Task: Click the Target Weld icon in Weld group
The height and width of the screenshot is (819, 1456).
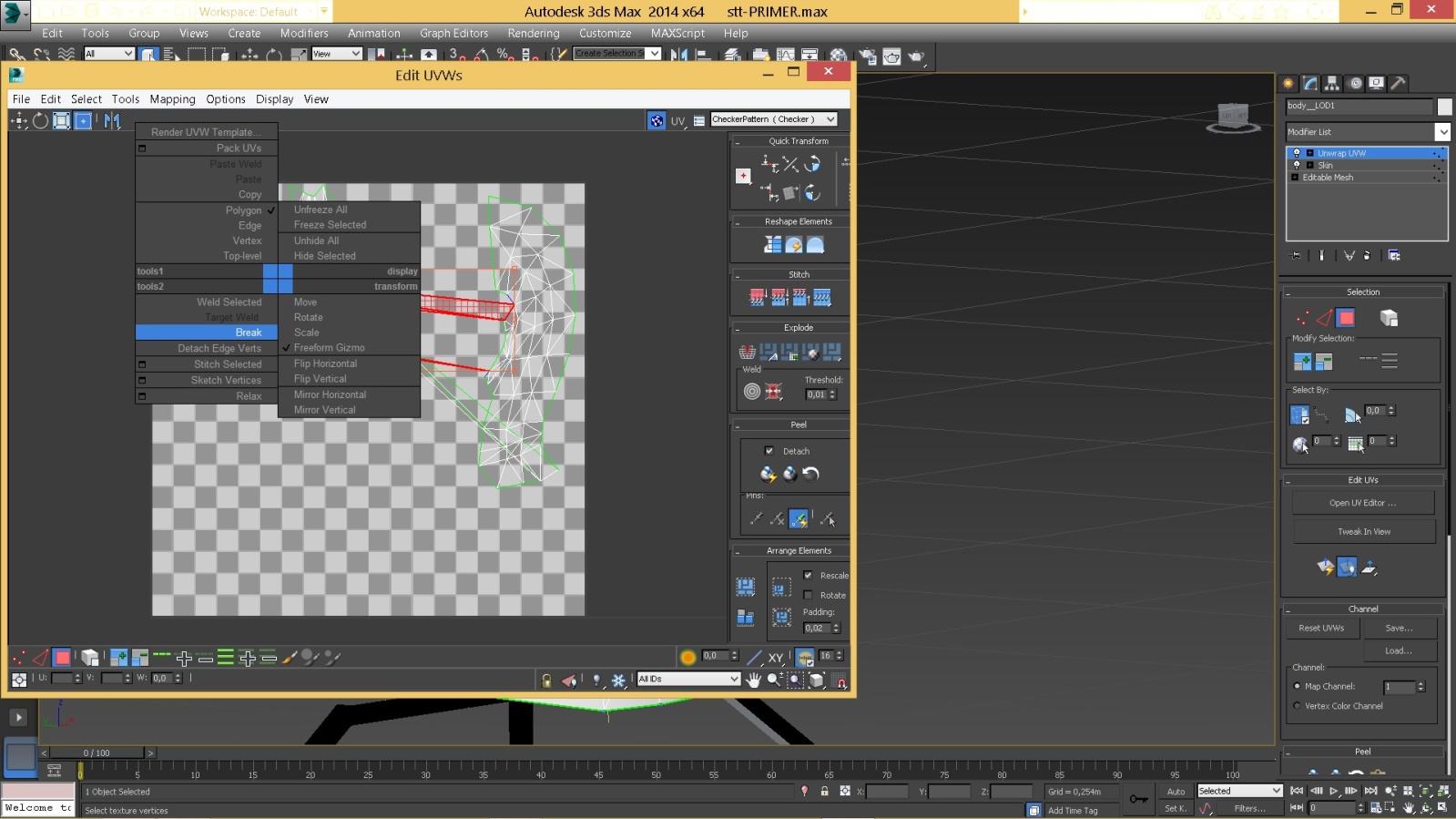Action: 752,392
